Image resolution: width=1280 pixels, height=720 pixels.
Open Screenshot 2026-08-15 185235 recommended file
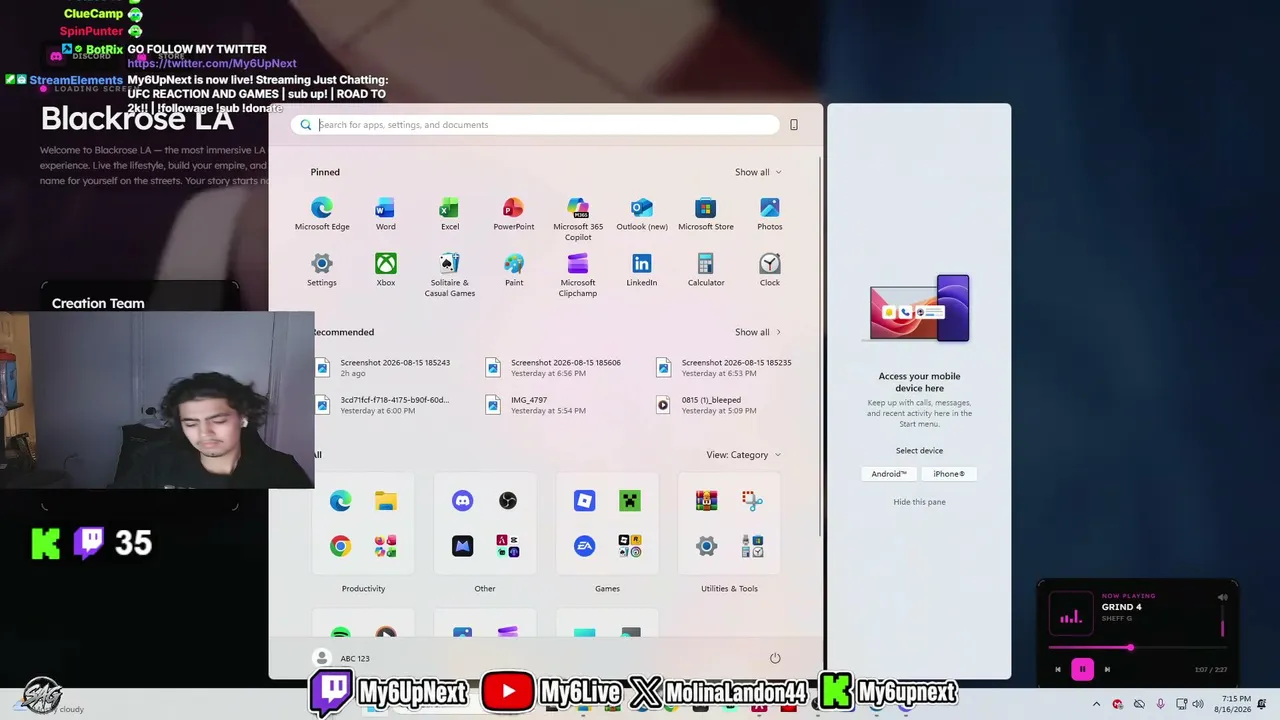pyautogui.click(x=725, y=367)
